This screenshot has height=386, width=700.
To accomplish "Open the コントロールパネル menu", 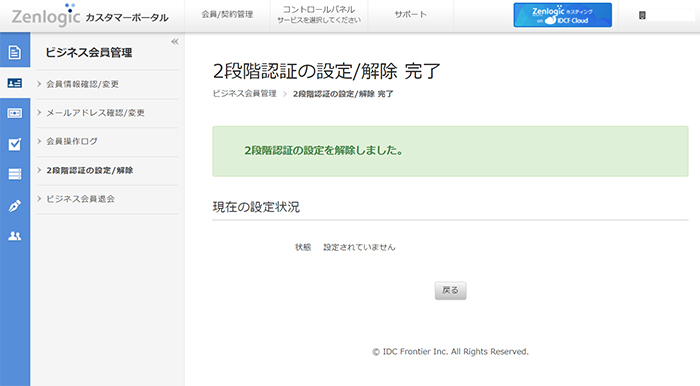I will point(319,14).
